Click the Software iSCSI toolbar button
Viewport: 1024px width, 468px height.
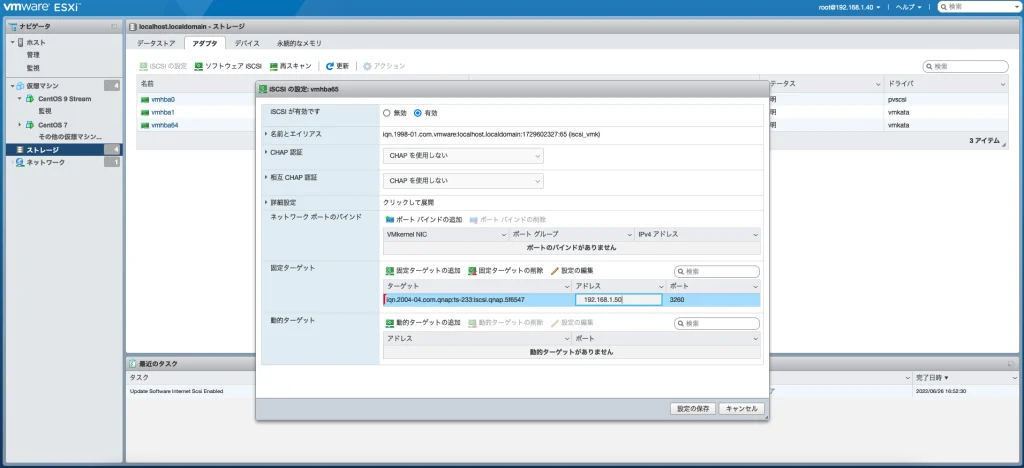[x=228, y=67]
